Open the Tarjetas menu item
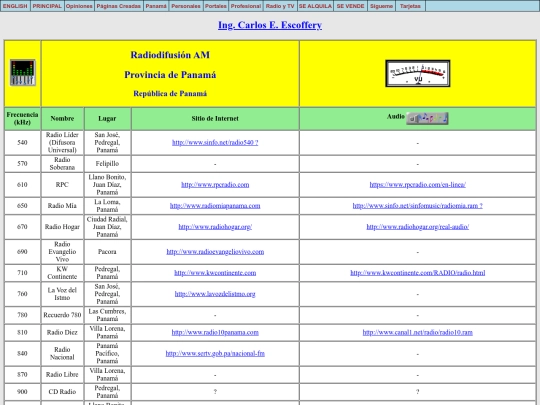The width and height of the screenshot is (540, 405). (x=410, y=6)
